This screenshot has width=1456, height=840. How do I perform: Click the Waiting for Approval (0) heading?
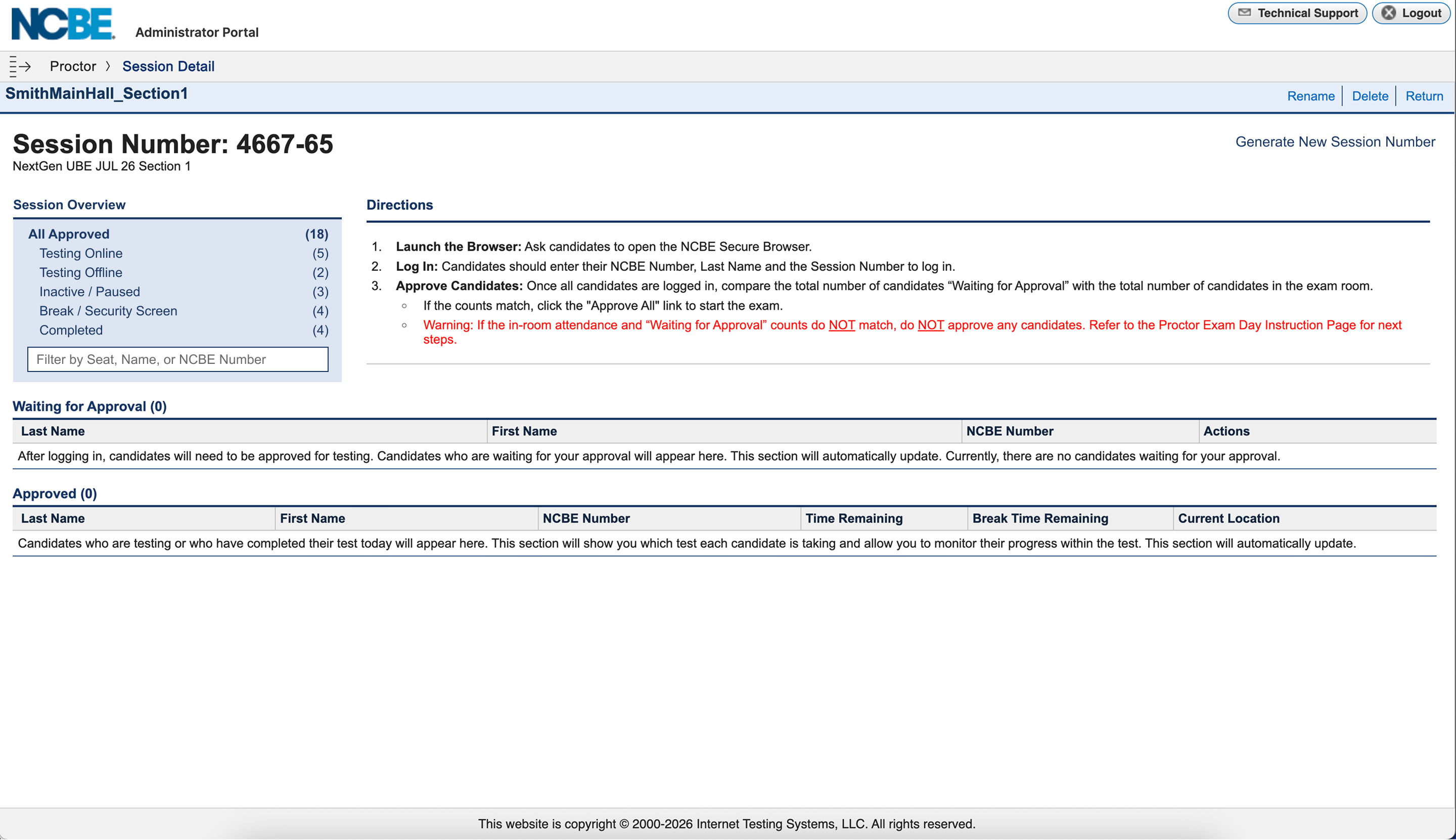89,406
